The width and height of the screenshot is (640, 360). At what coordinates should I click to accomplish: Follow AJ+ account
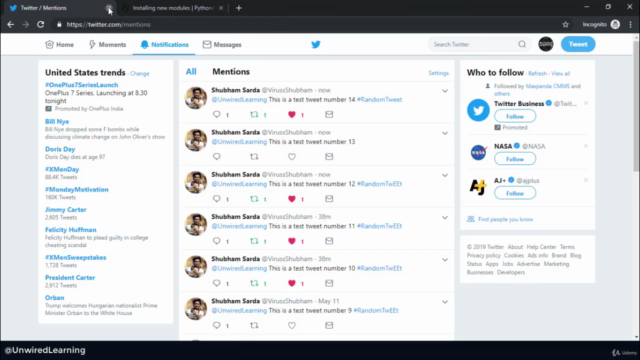click(x=515, y=193)
